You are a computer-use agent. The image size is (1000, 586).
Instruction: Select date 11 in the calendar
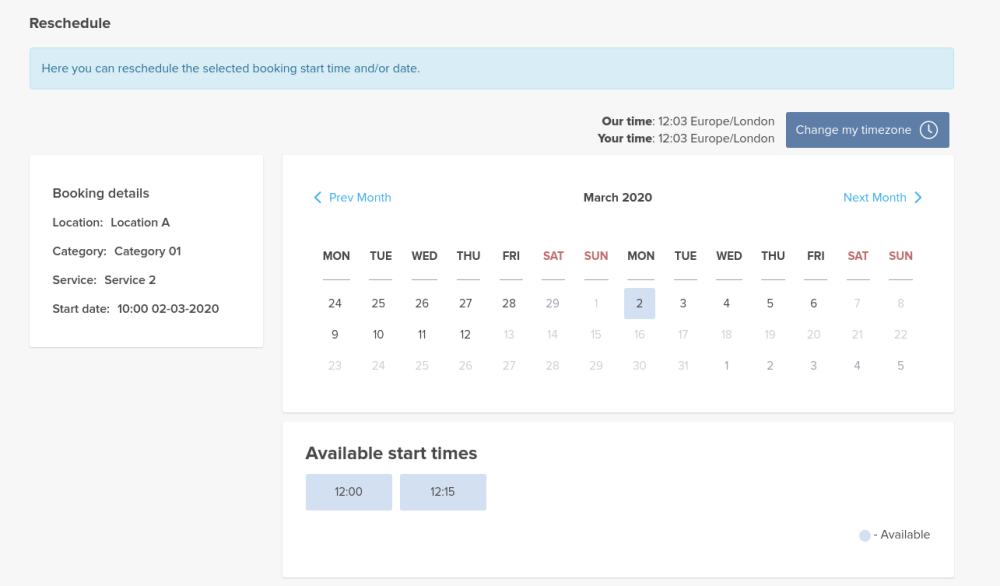[422, 335]
